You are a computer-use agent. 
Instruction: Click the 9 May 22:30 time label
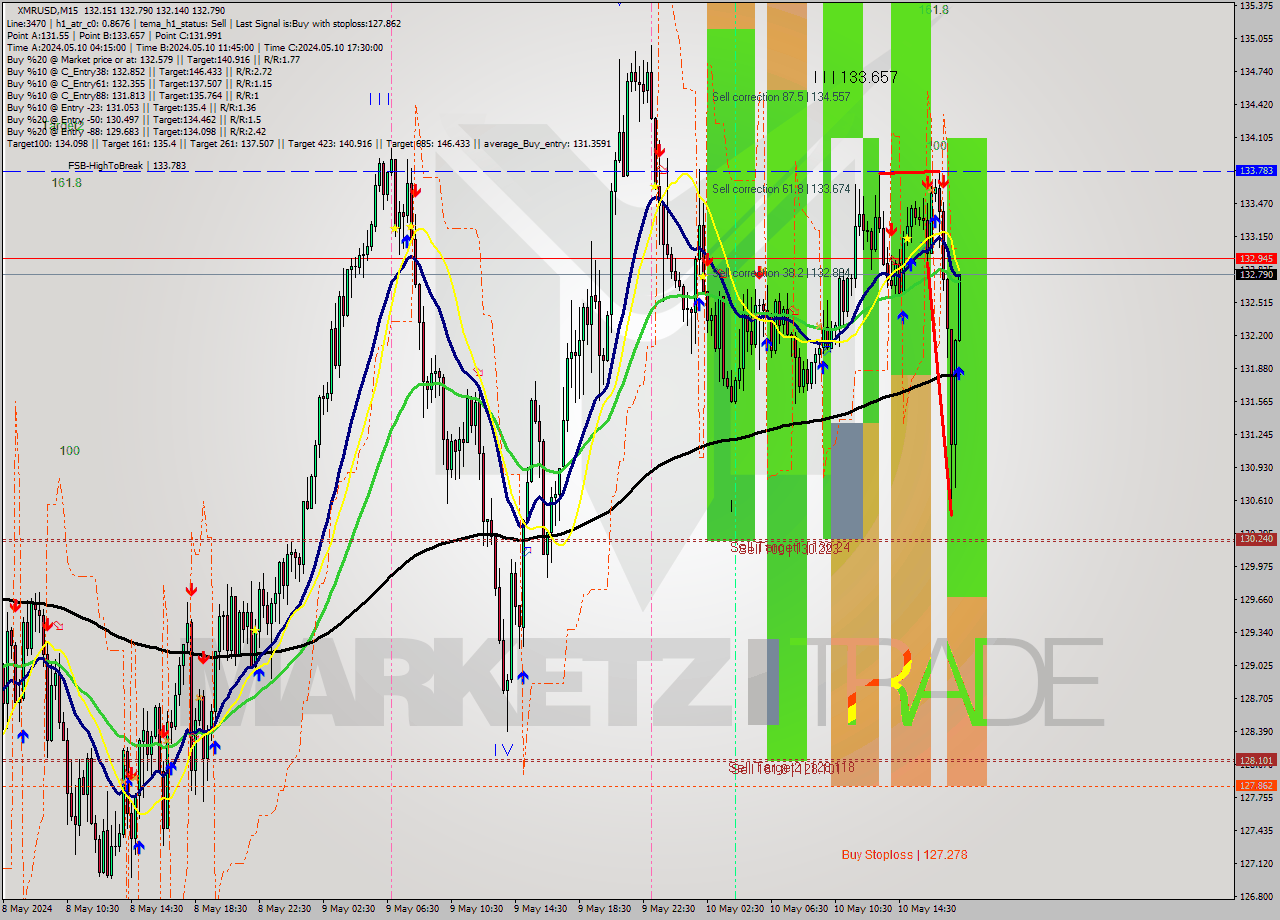[x=668, y=909]
